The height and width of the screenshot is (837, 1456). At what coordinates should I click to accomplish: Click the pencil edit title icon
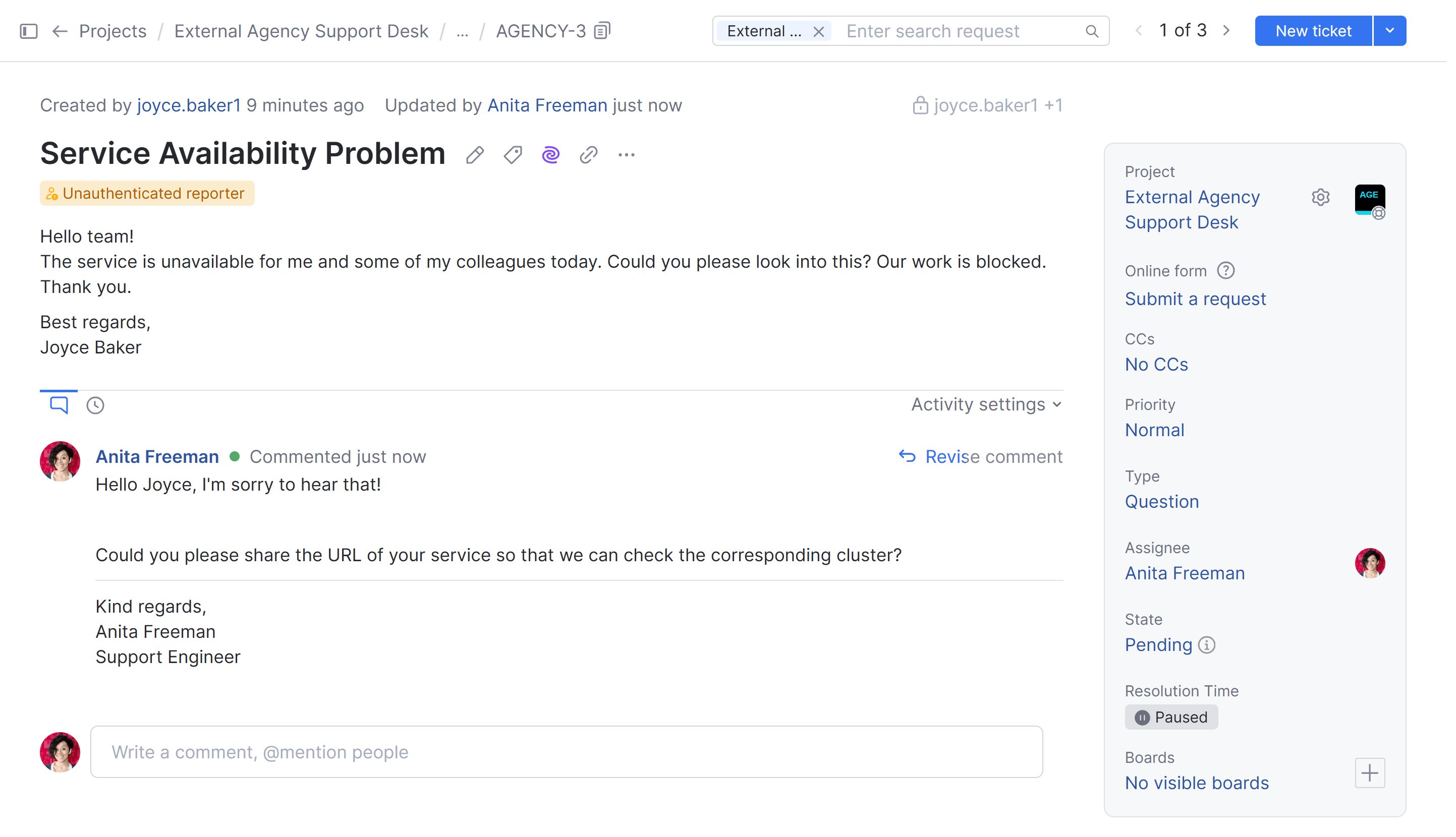point(474,155)
